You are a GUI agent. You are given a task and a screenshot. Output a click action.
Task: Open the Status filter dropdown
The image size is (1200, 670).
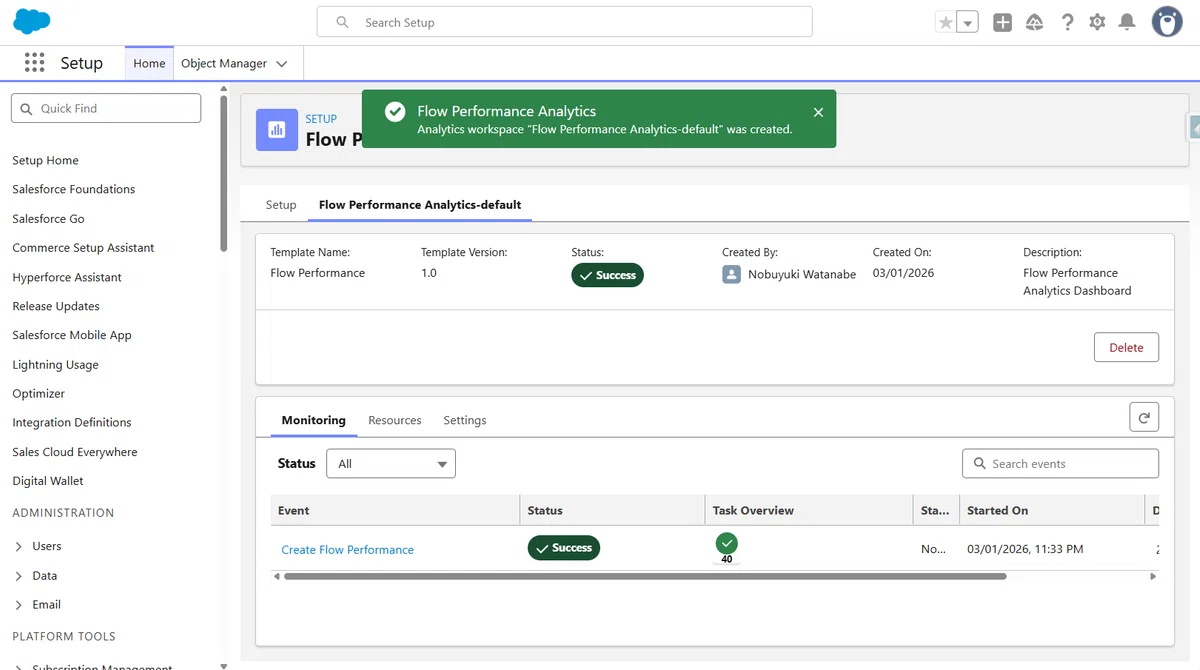coord(391,464)
